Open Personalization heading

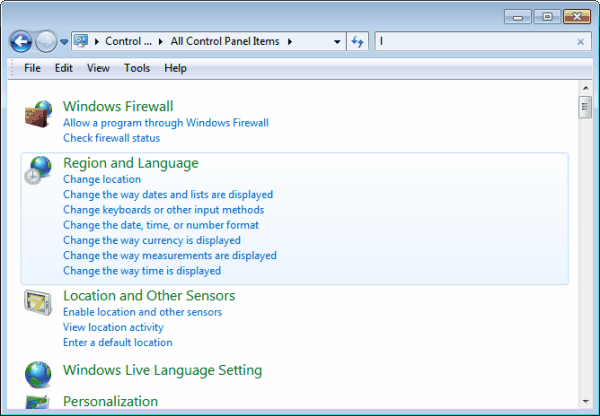coord(110,401)
